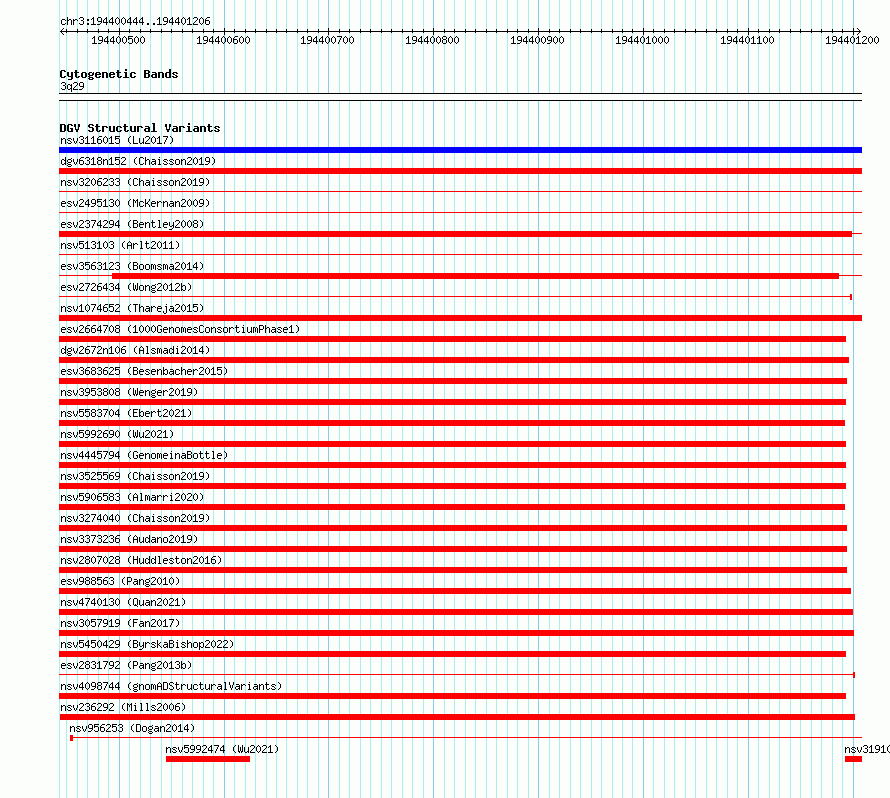Viewport: 890px width, 798px height.
Task: Open esv2495130 (McKernan2009) variant label
Action: [x=135, y=203]
